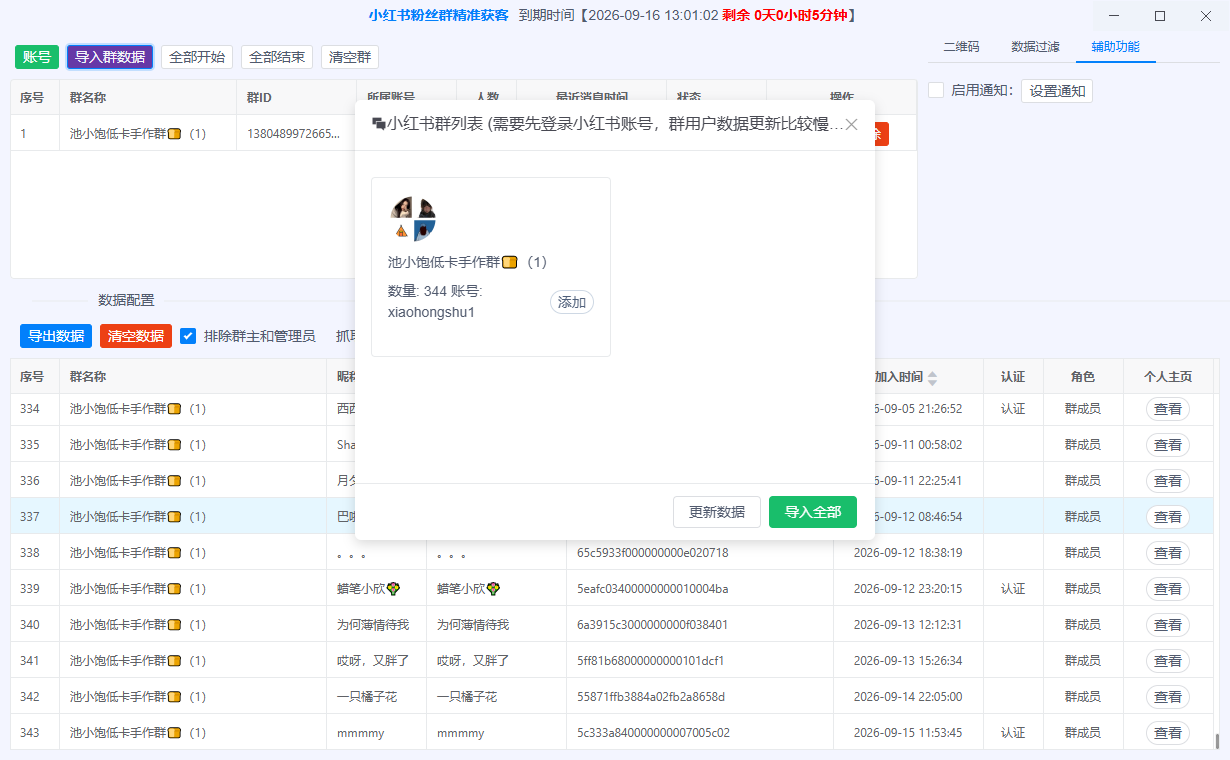
Task: Click 查看 for row 339 蜡笔小欣
Action: (x=1167, y=589)
